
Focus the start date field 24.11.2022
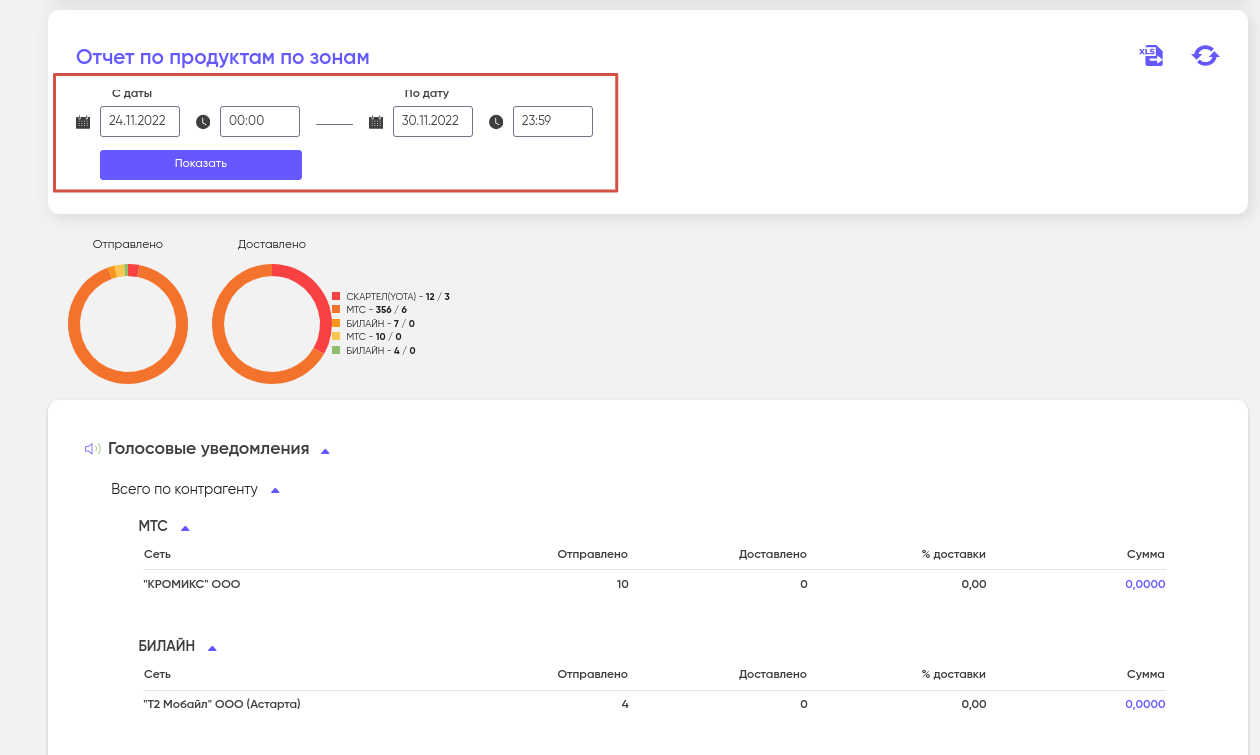pos(140,121)
